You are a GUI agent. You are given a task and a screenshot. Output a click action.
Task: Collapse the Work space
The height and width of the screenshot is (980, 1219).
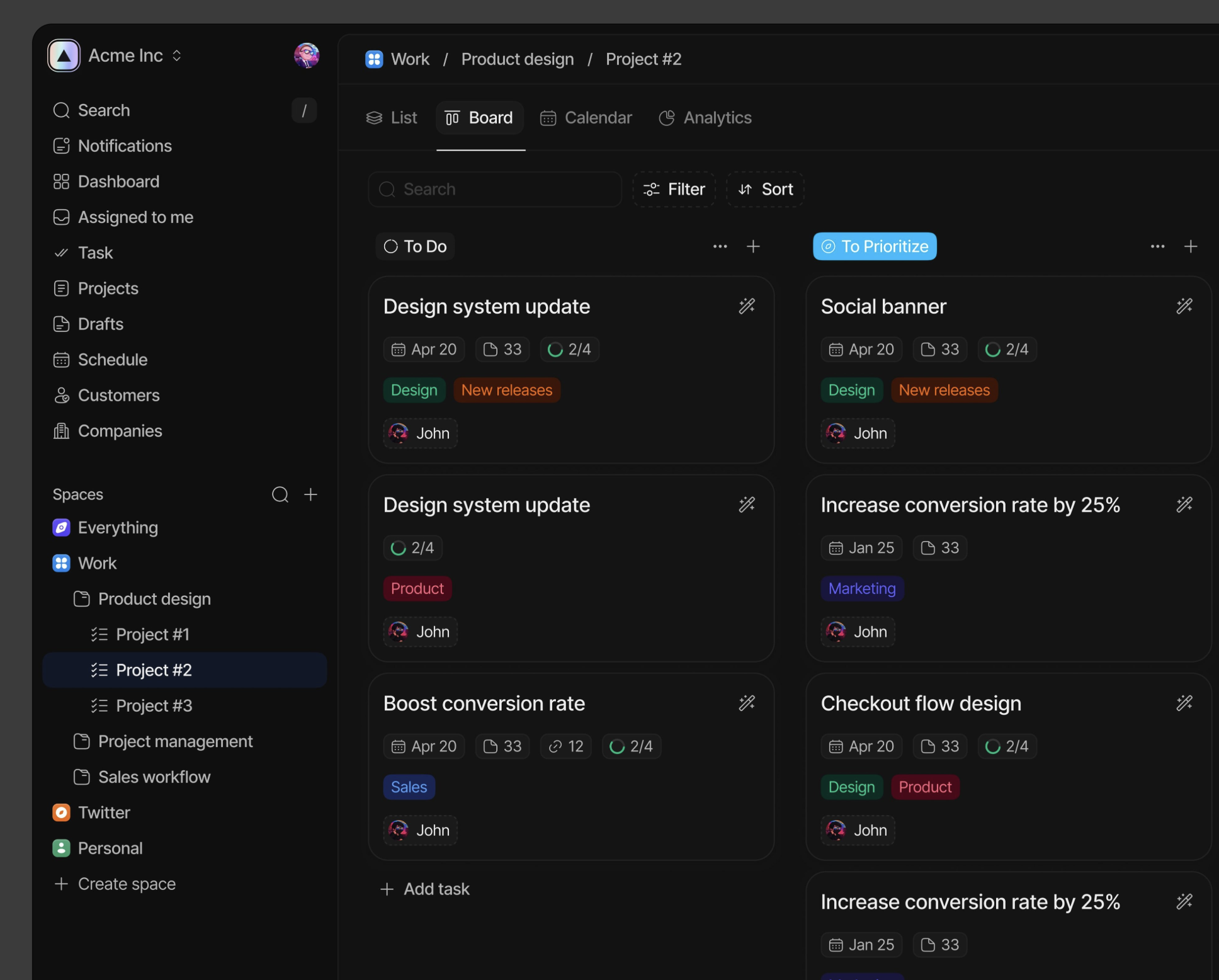tap(84, 563)
